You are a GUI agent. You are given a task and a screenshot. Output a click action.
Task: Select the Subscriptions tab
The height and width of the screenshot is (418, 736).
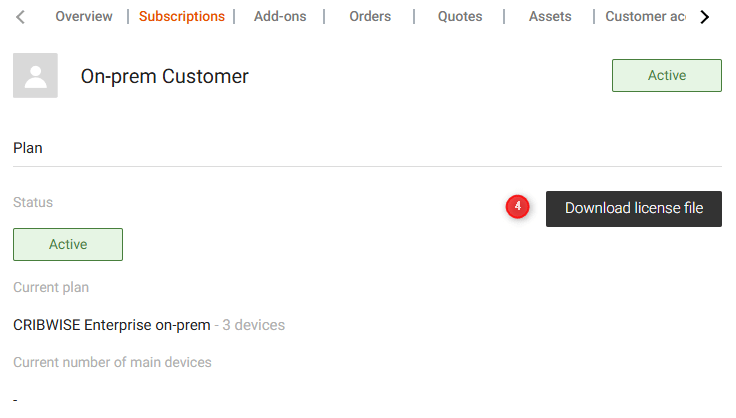click(182, 17)
